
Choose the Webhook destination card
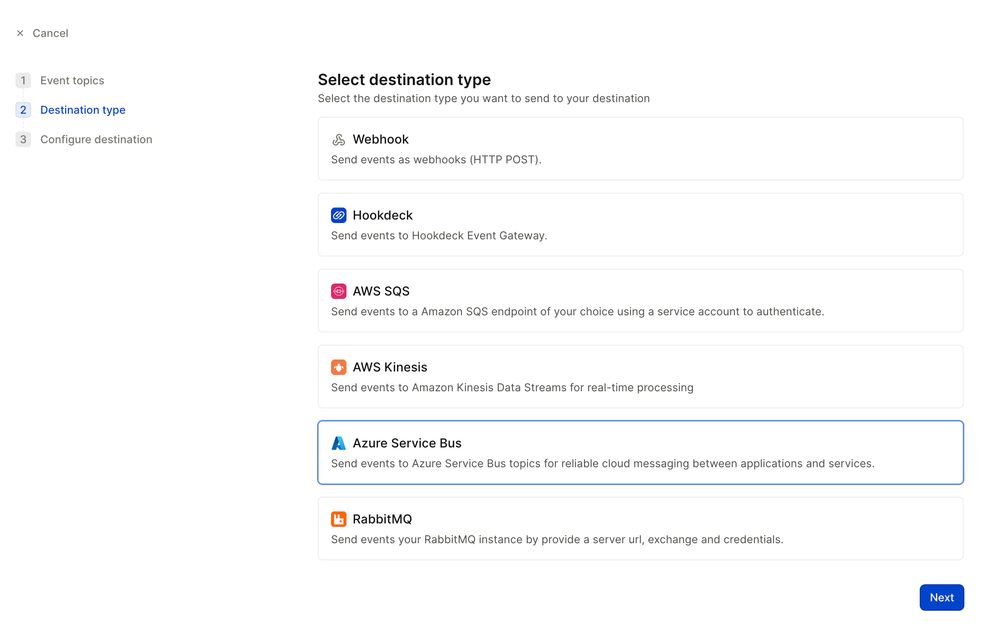pyautogui.click(x=640, y=149)
